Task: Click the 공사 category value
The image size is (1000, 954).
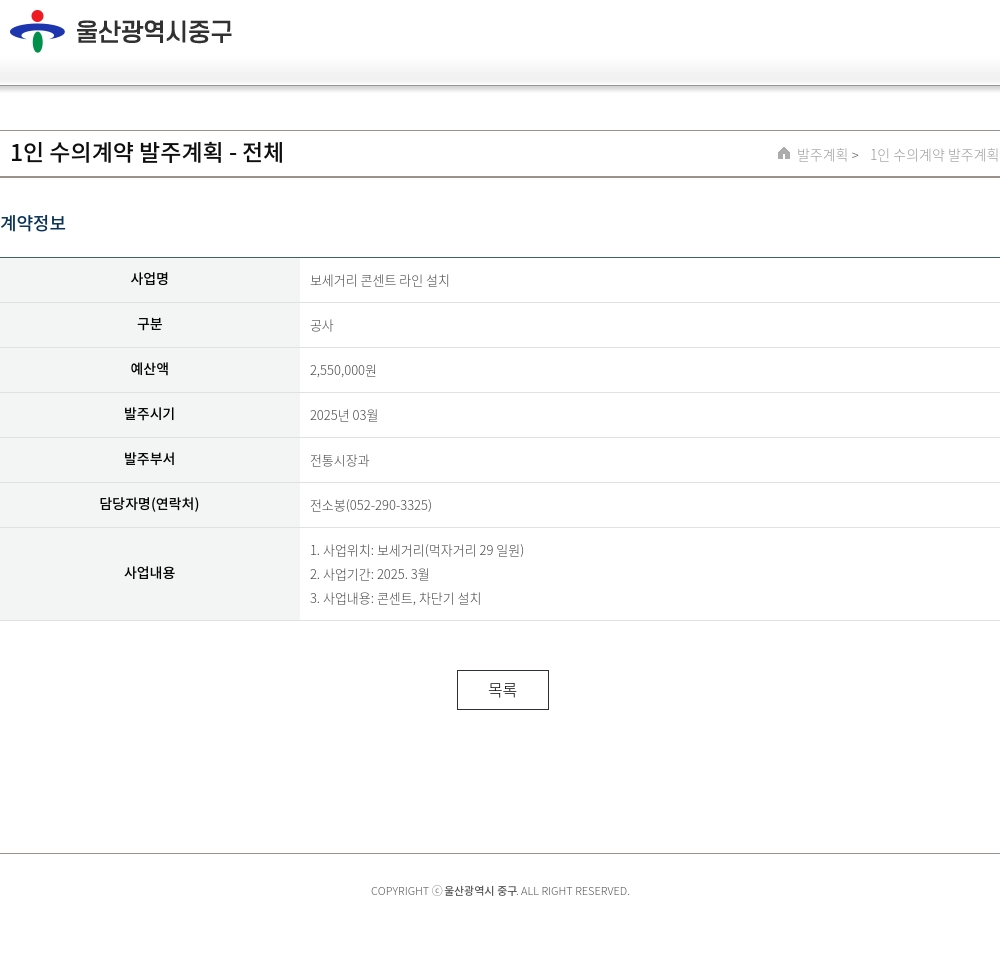Action: (x=321, y=325)
